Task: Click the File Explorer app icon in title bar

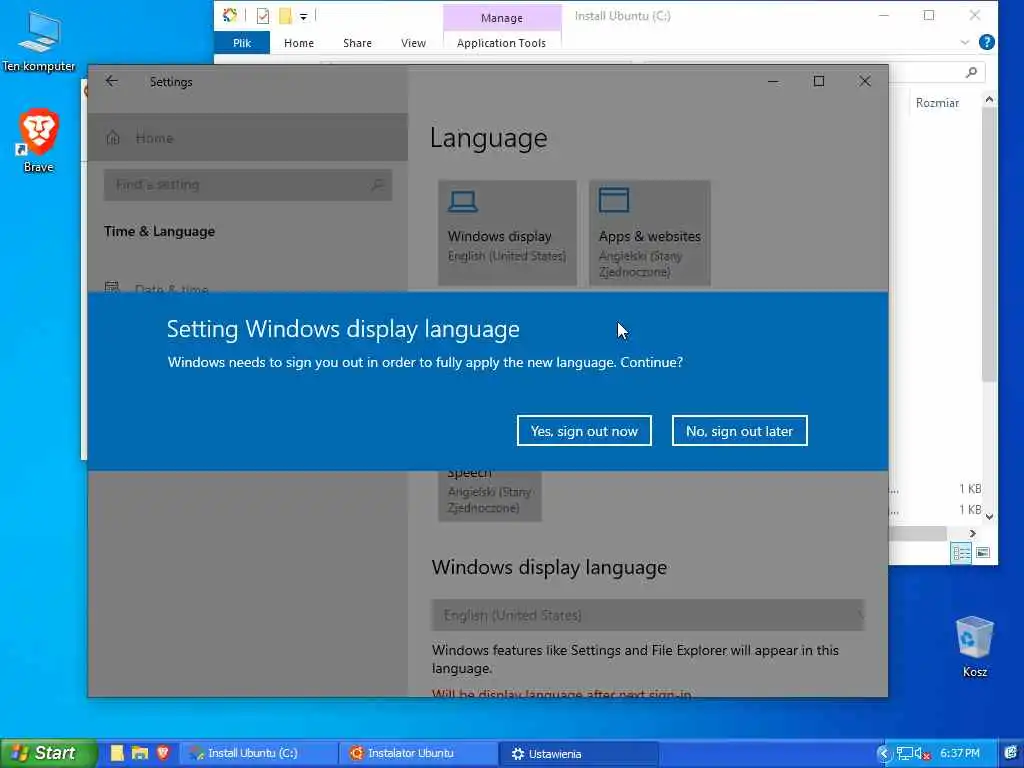Action: pos(230,16)
